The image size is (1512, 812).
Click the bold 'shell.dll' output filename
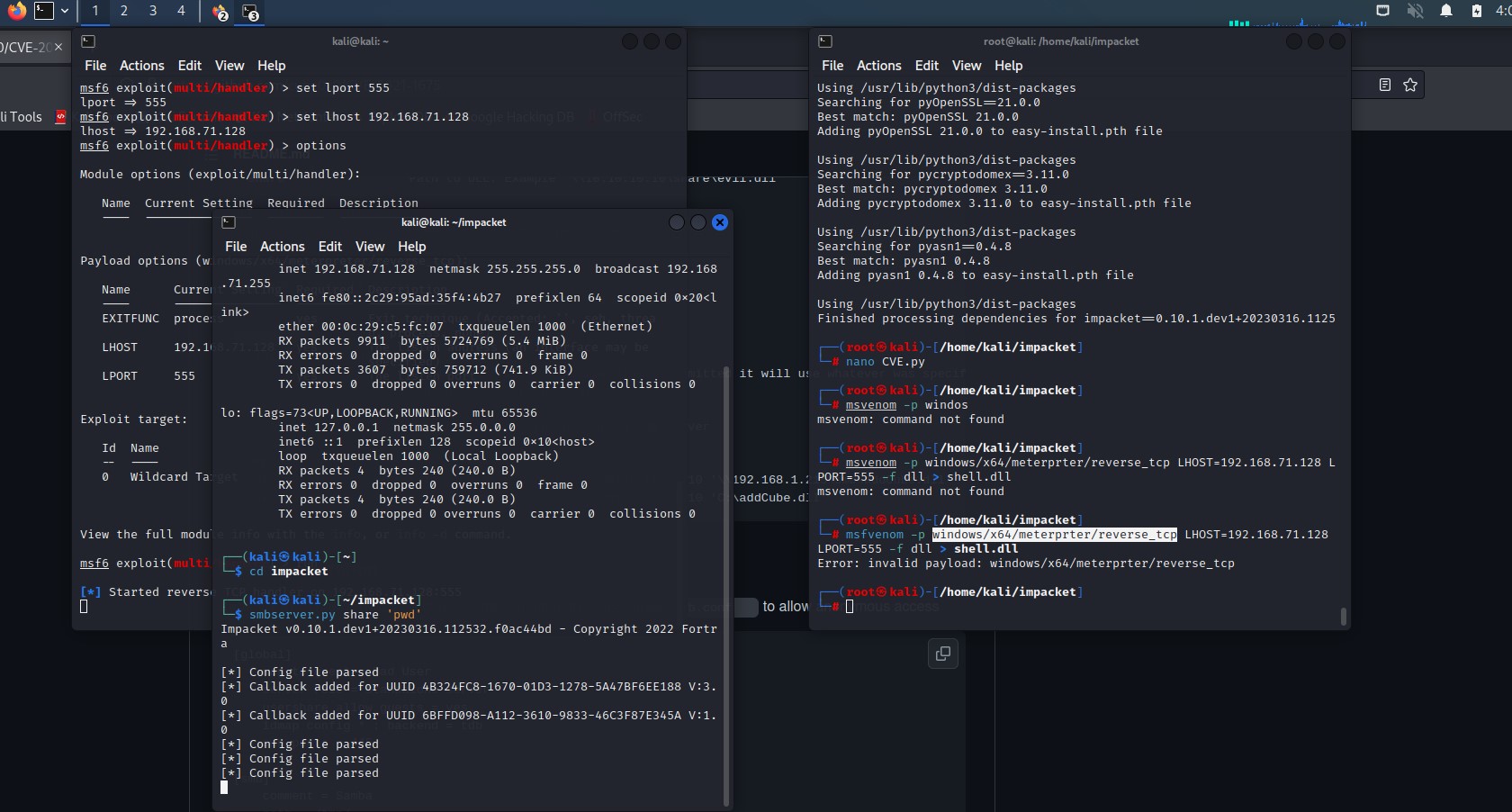(x=985, y=549)
